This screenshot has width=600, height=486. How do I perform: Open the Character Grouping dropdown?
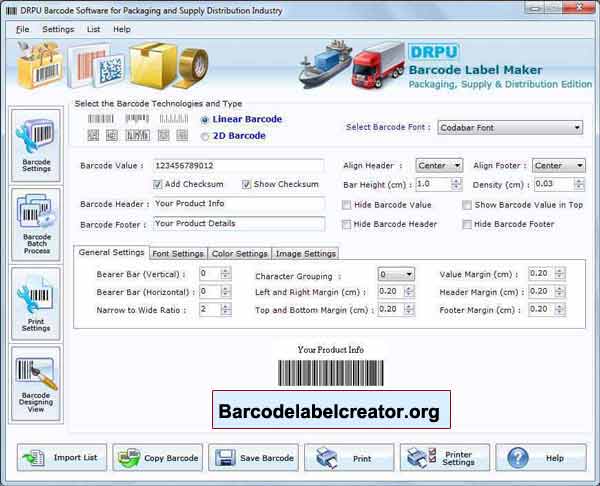396,274
